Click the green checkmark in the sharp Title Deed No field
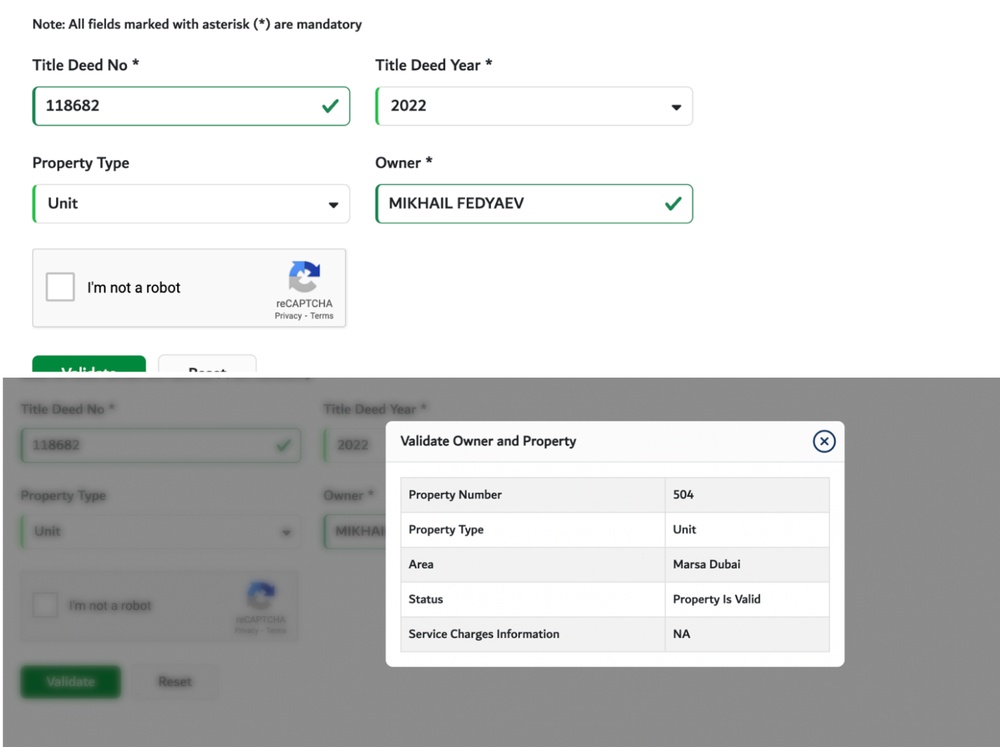Viewport: 1000px width, 747px height. pyautogui.click(x=330, y=105)
